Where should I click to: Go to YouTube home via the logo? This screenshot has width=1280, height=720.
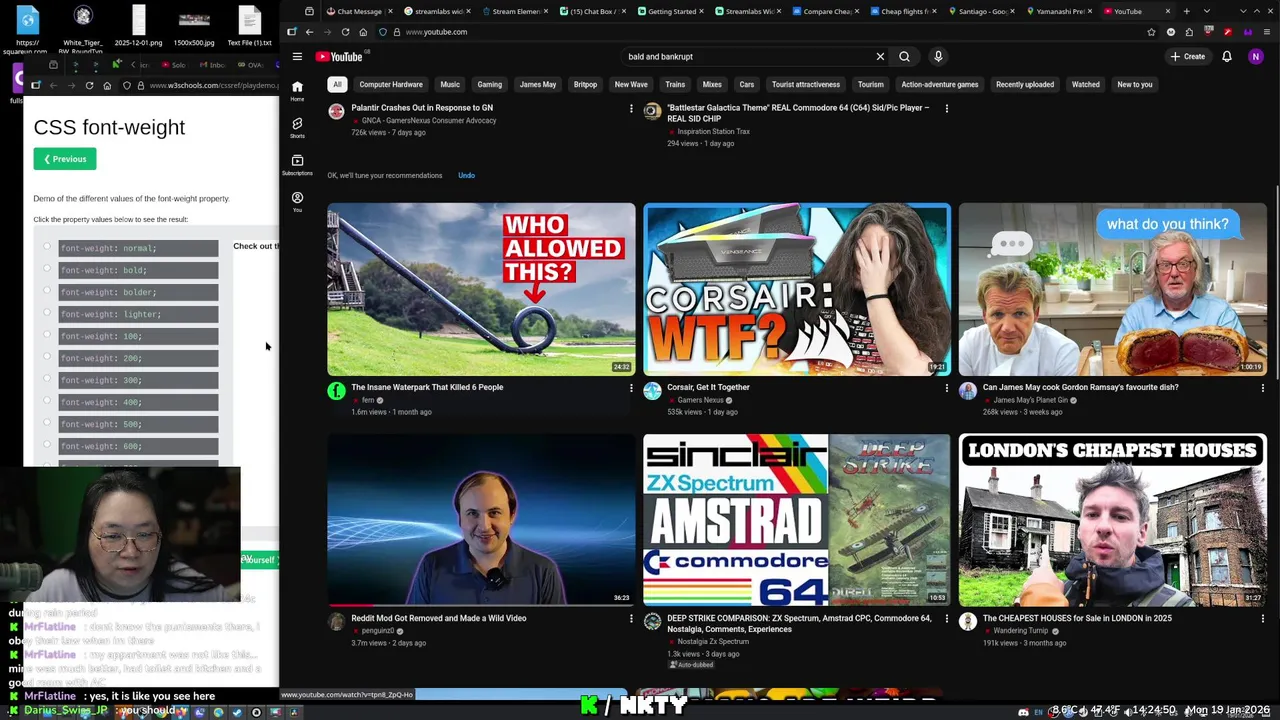(x=339, y=56)
